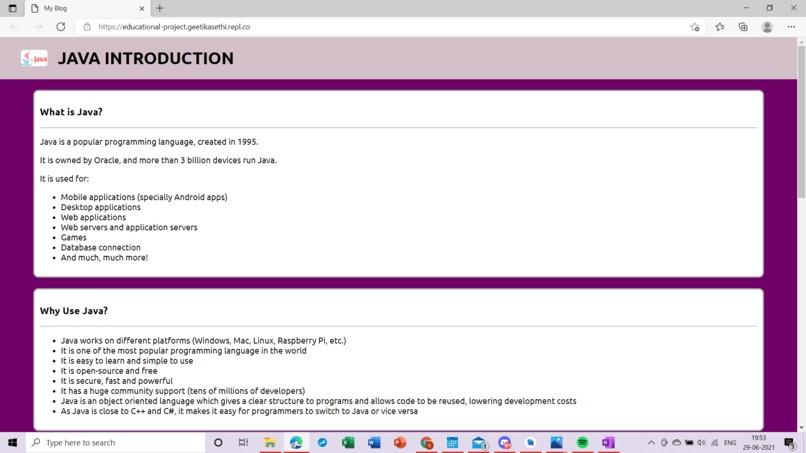
Task: Open Word from the taskbar
Action: coord(374,442)
